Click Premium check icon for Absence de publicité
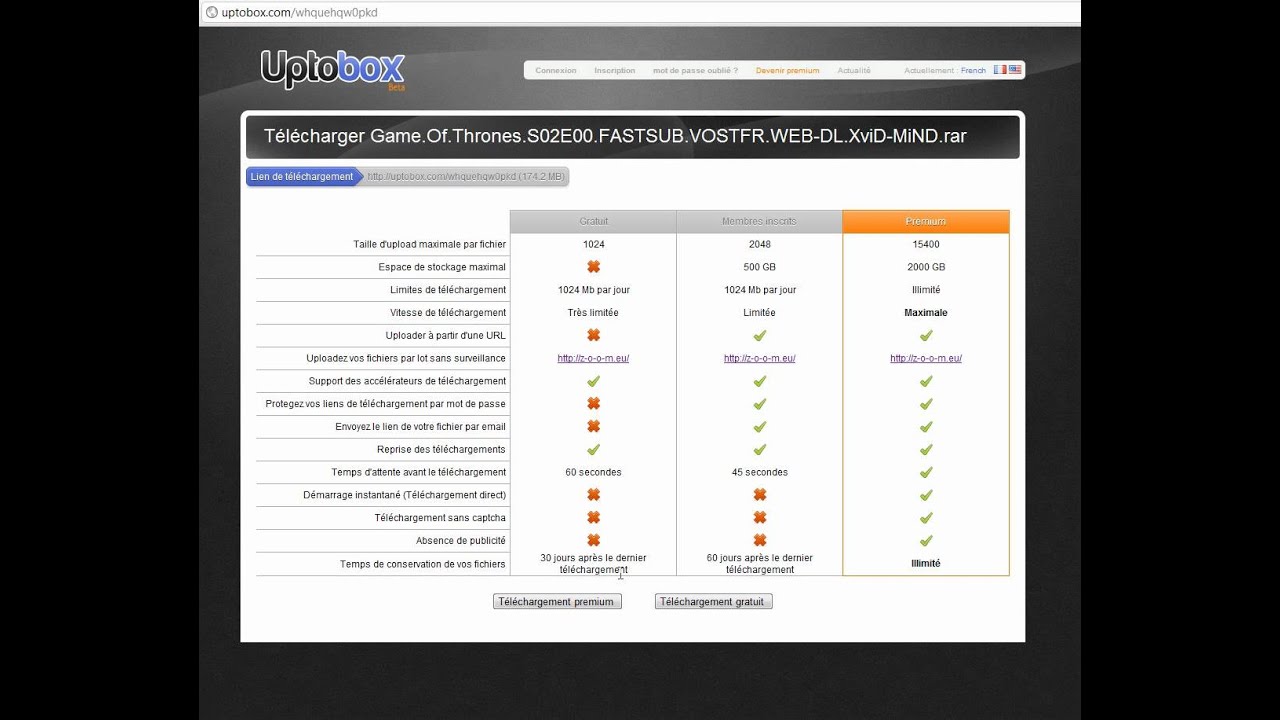Viewport: 1280px width, 720px height. tap(926, 540)
